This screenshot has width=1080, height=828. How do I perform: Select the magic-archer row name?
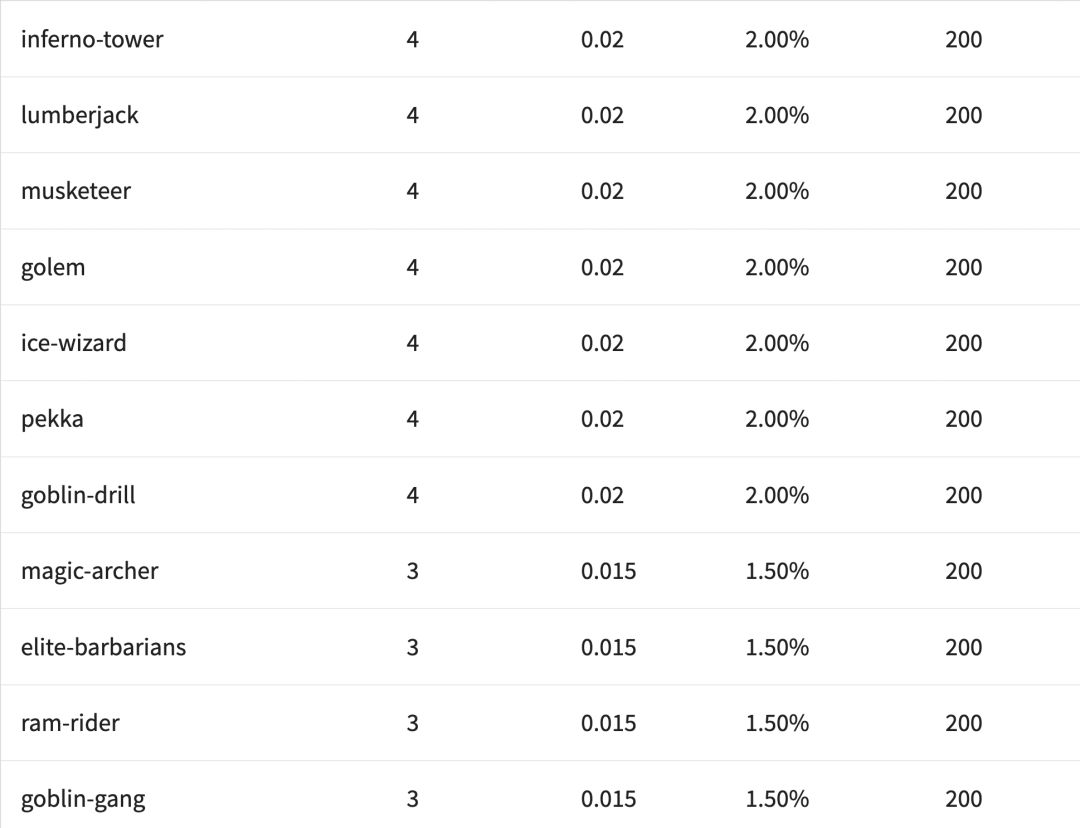(90, 572)
